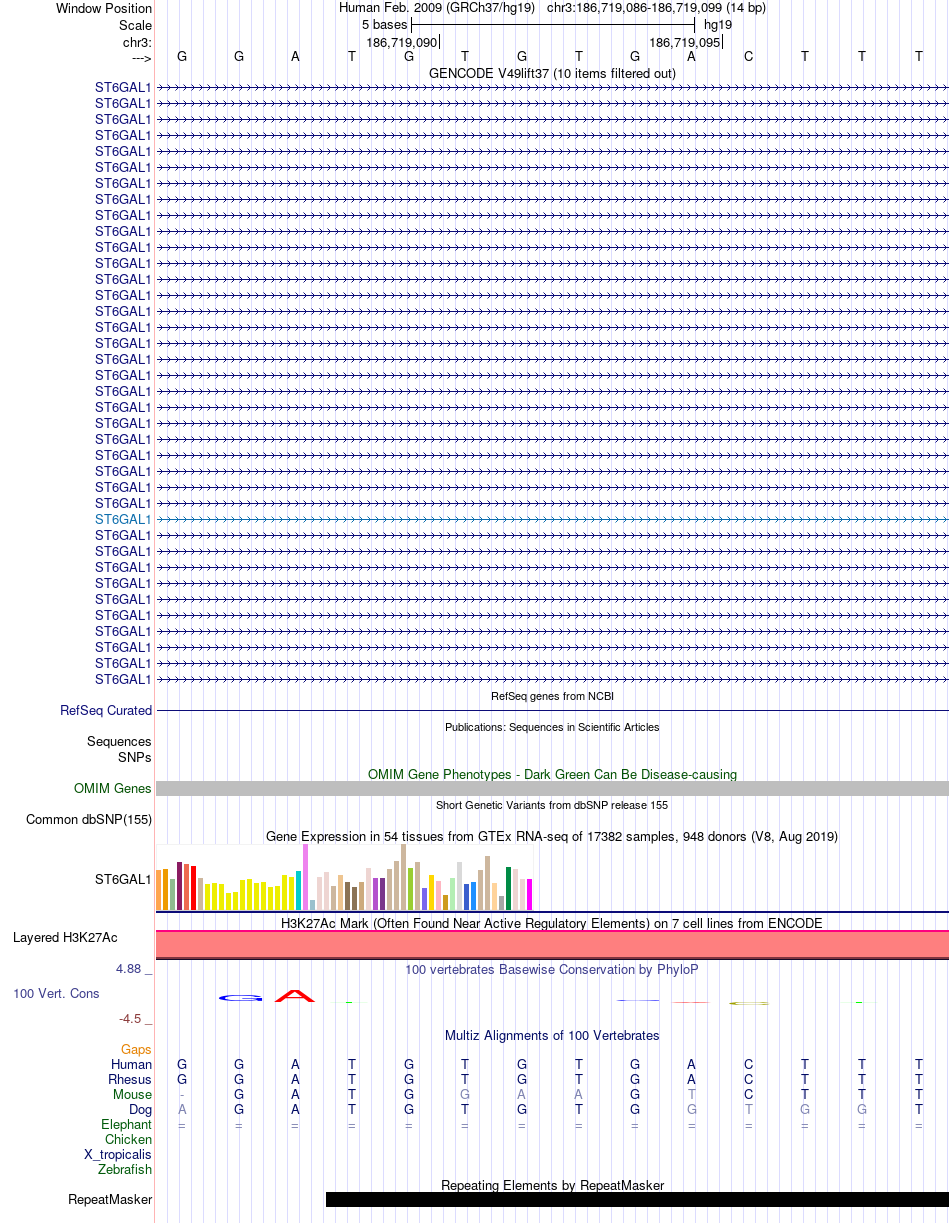
Task: Open the OMIM Gene Phenotypes track title
Action: point(552,774)
